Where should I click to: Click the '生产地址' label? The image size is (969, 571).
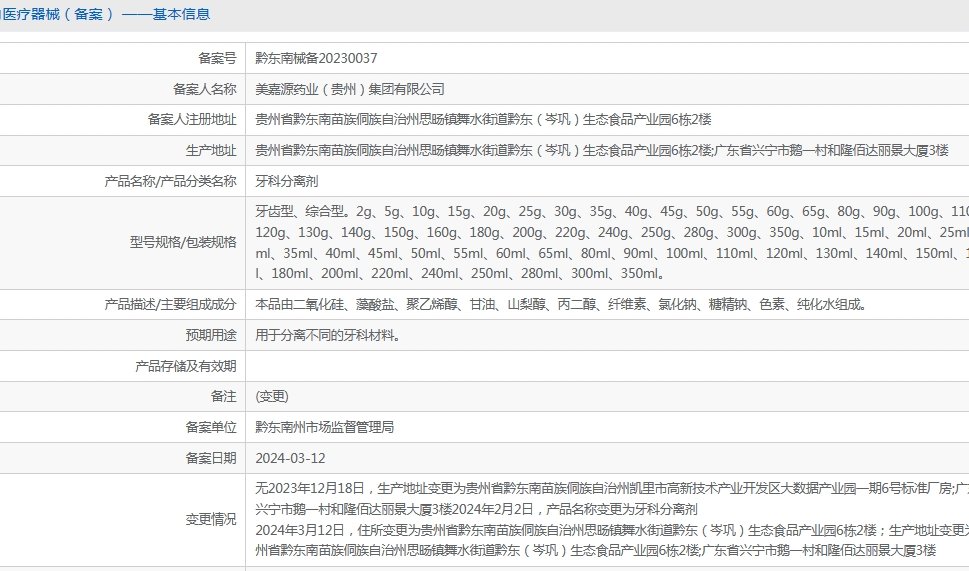211,150
